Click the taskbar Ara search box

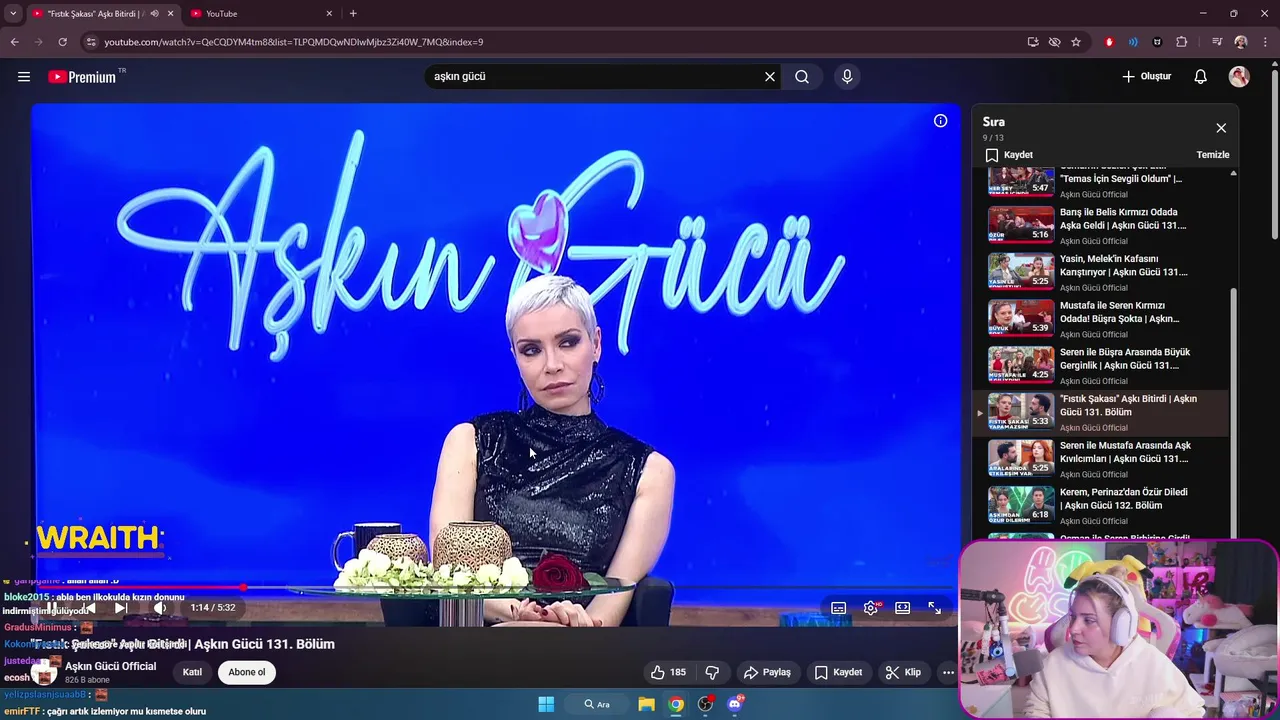[597, 704]
